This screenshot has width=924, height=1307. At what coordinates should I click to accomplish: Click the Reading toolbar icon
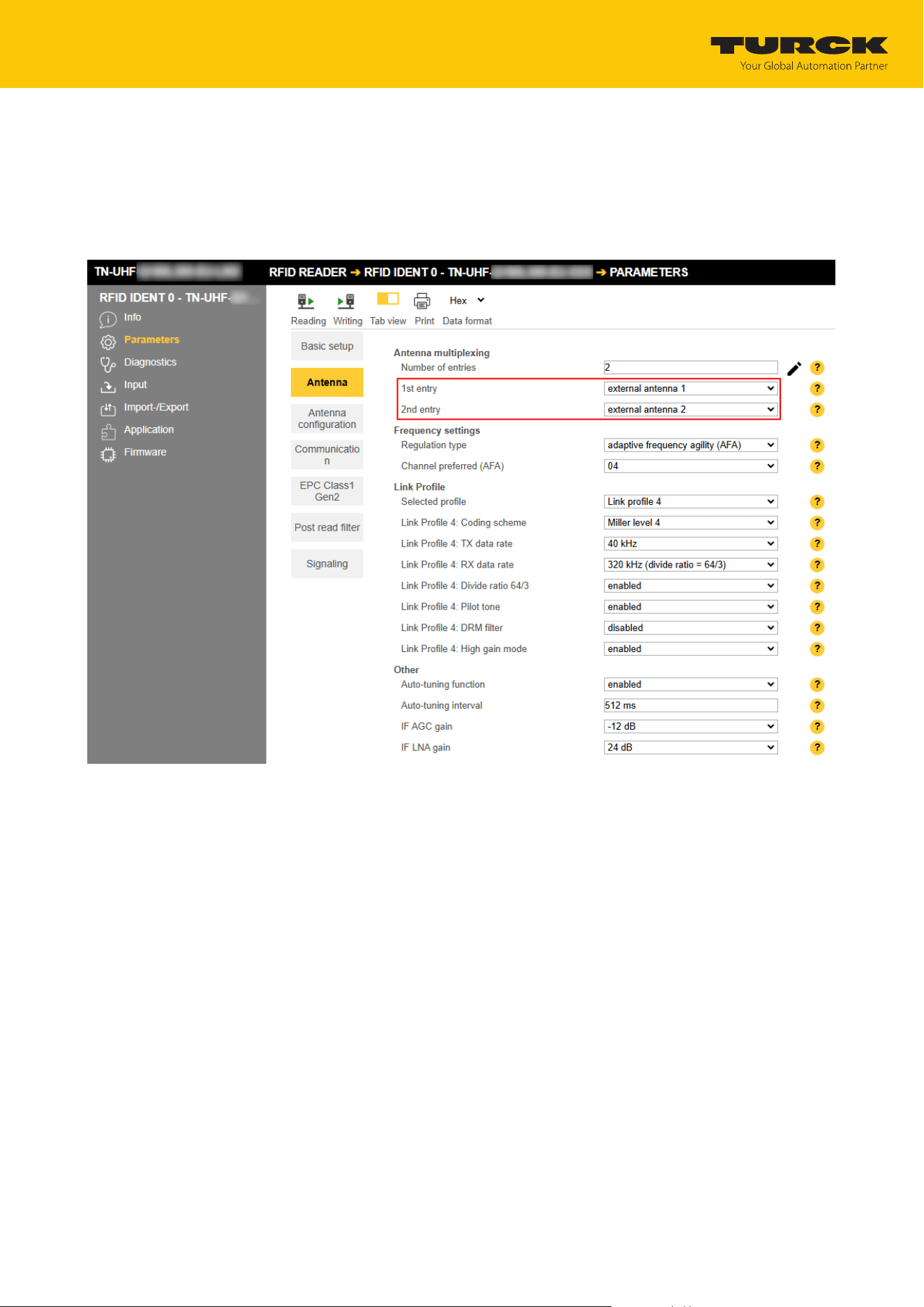coord(306,302)
